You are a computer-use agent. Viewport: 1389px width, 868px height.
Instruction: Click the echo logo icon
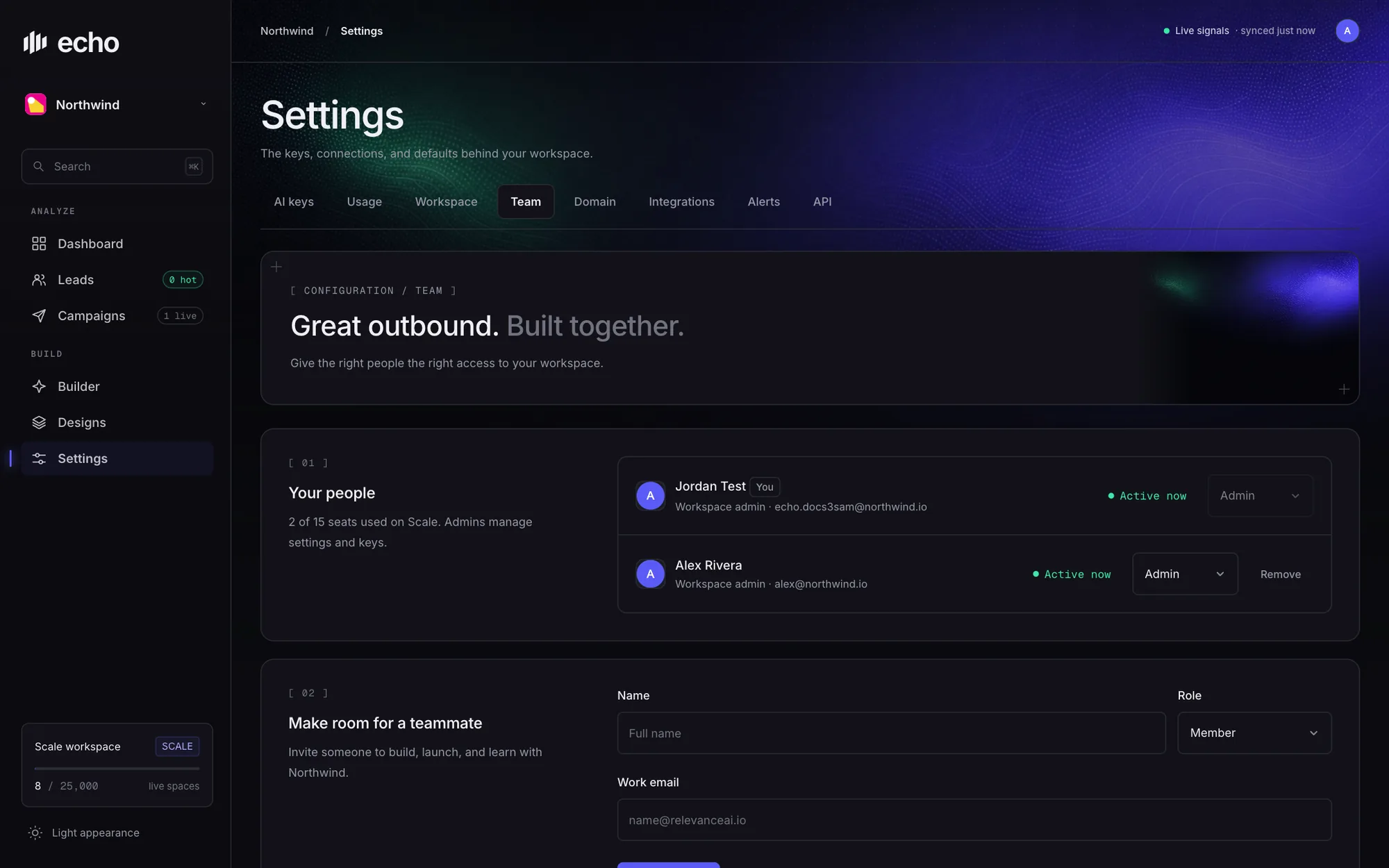pyautogui.click(x=35, y=42)
